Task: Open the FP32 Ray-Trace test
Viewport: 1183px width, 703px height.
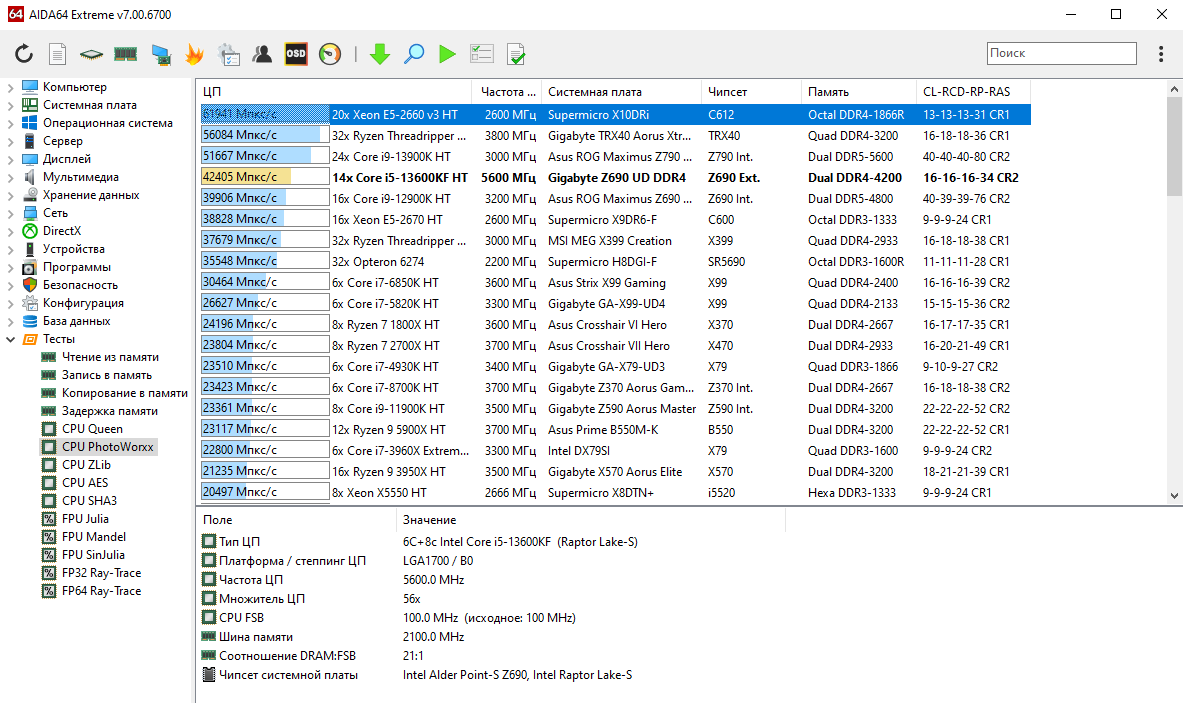Action: pos(101,573)
